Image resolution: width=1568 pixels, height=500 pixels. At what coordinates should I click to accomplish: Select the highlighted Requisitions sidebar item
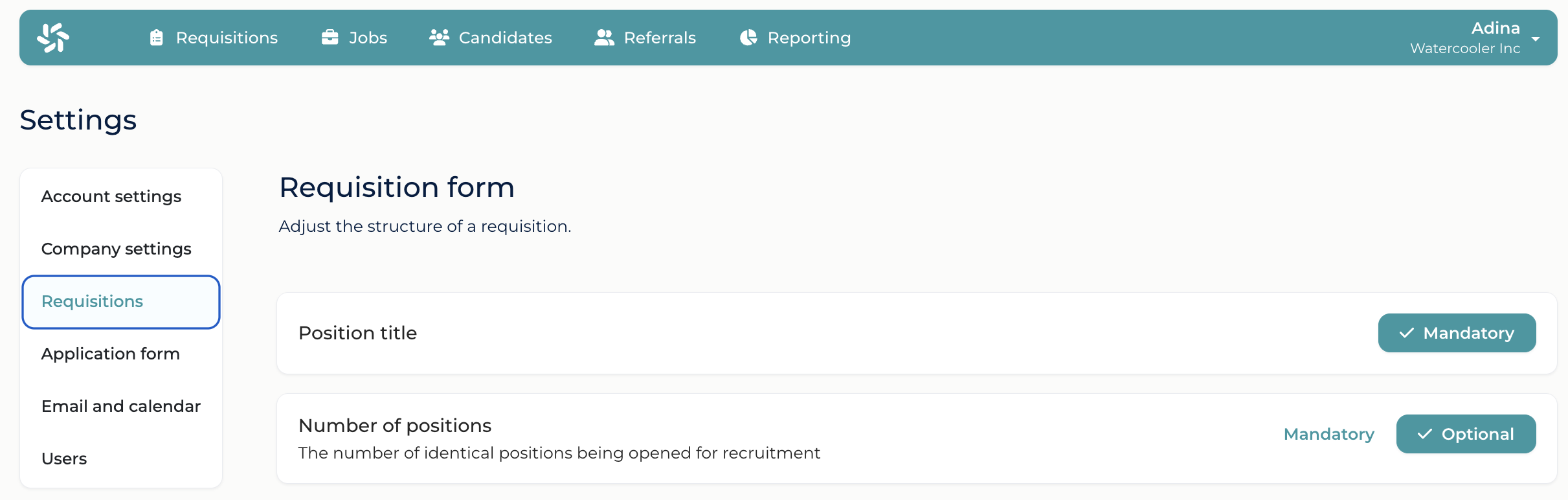point(121,302)
